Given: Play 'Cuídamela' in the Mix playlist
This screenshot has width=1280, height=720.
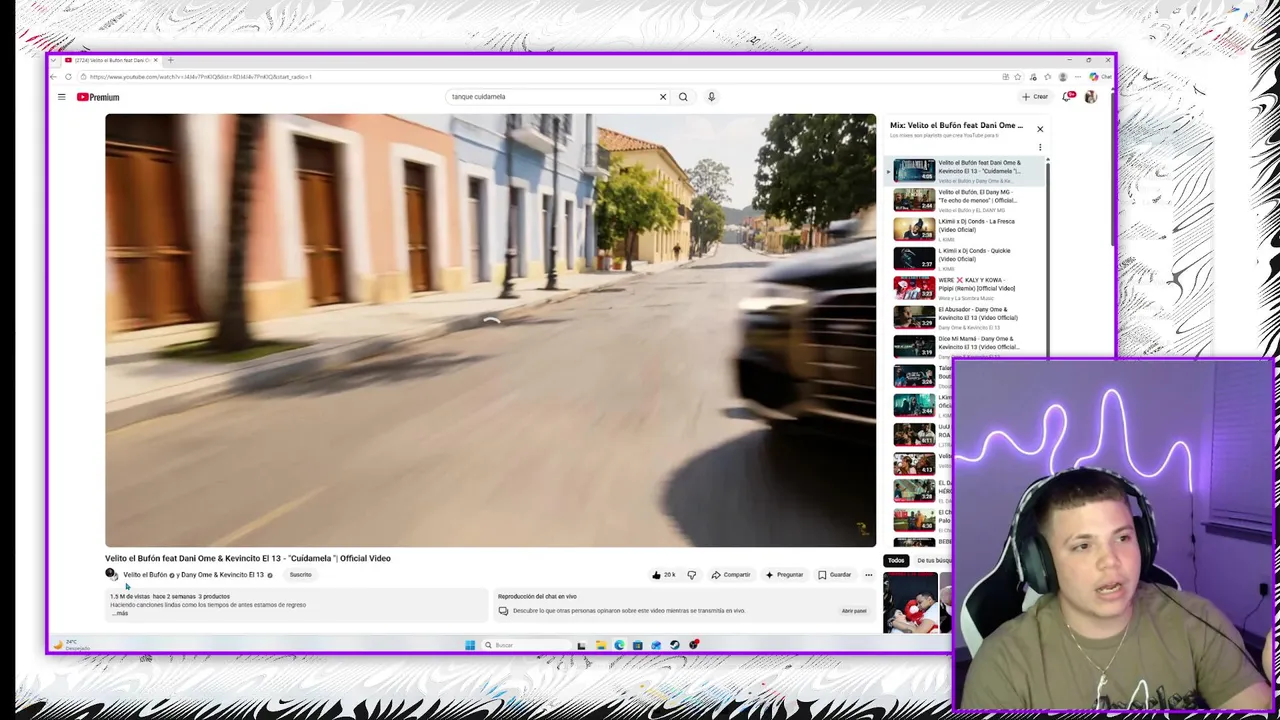Looking at the screenshot, I should 966,171.
